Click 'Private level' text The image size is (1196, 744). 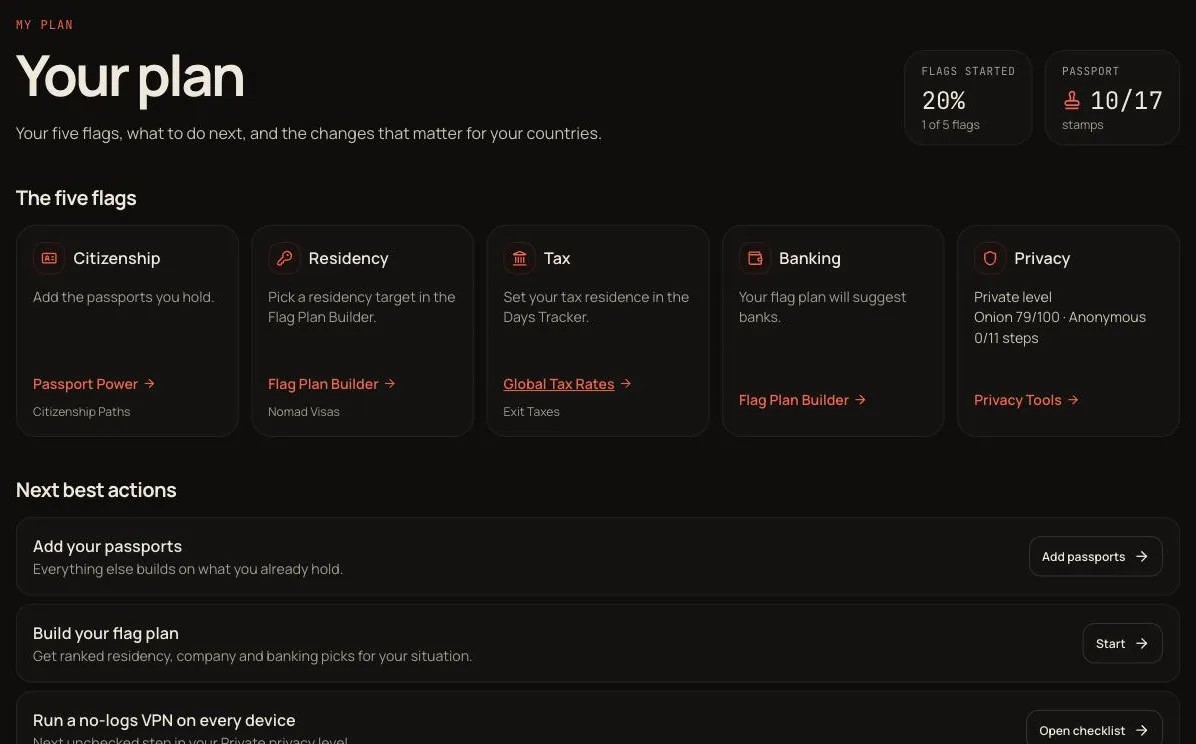pyautogui.click(x=1013, y=297)
